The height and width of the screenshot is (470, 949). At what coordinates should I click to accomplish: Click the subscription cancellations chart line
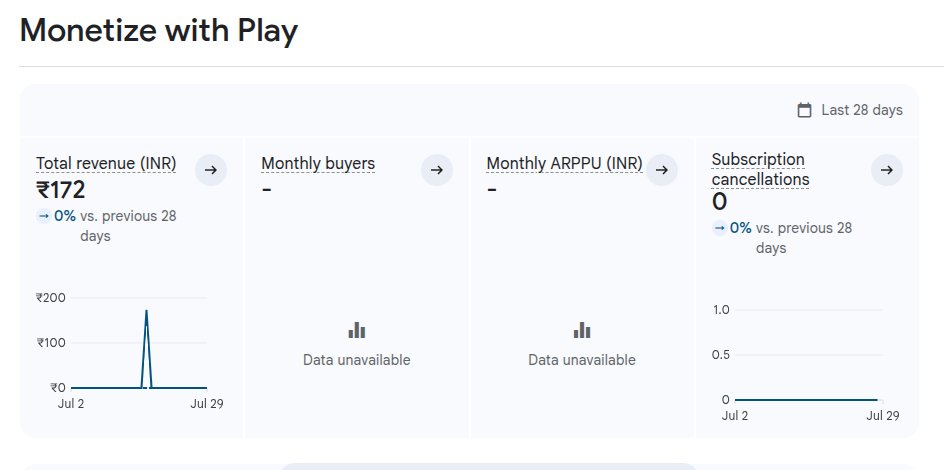[x=805, y=399]
